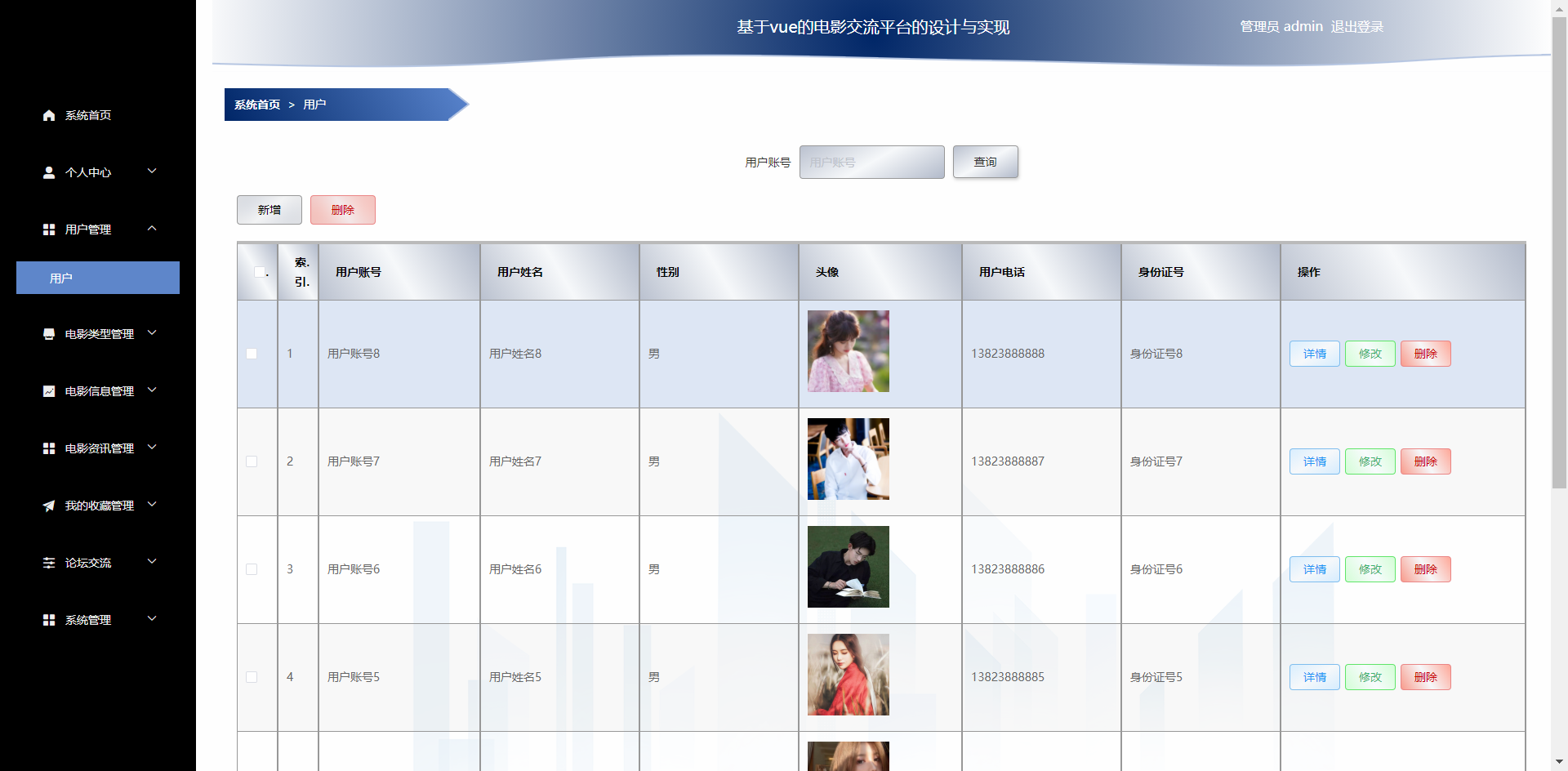
Task: Expand the 论坛交流 chevron
Action: [152, 562]
